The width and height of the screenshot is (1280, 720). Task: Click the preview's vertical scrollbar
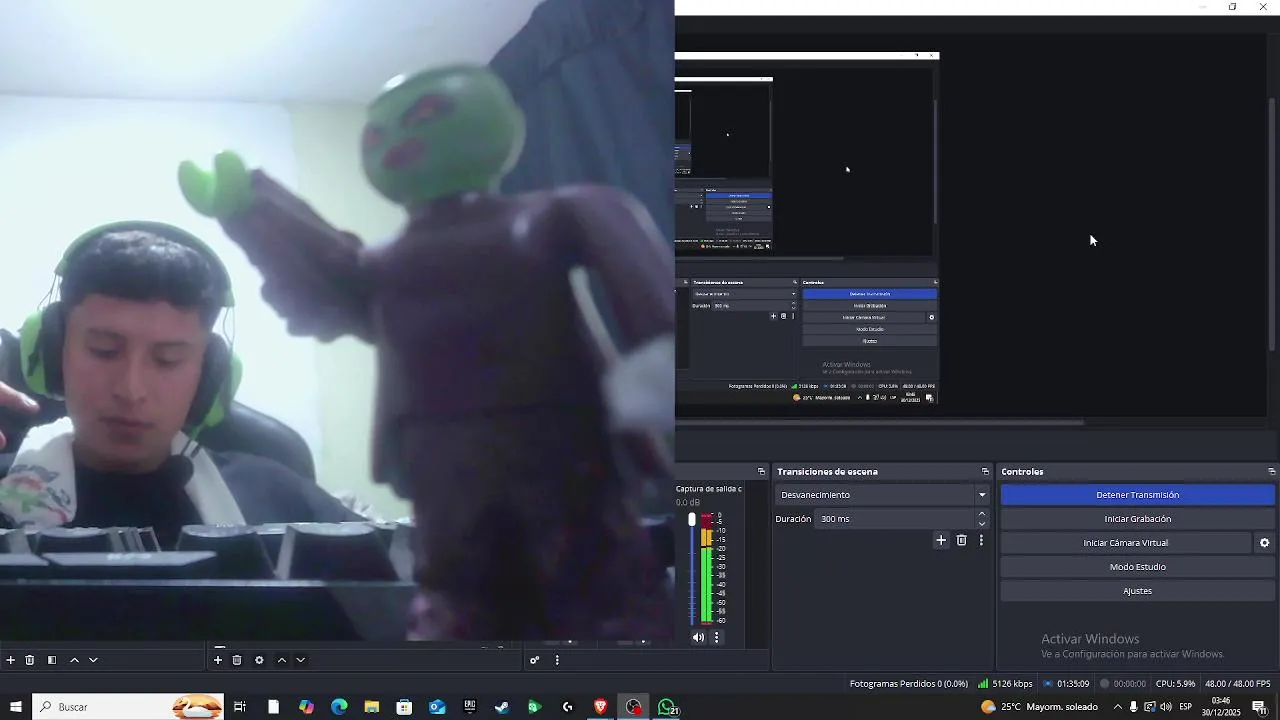pyautogui.click(x=1273, y=222)
